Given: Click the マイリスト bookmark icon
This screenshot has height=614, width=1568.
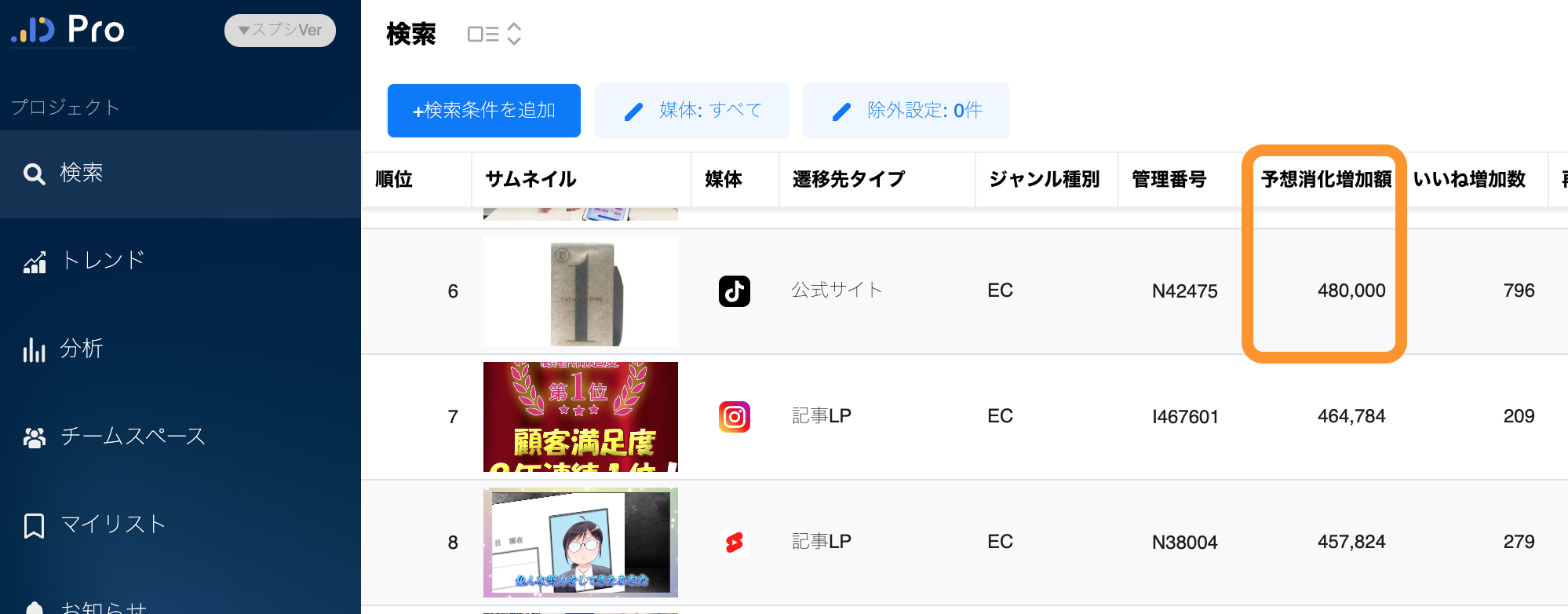Looking at the screenshot, I should click(34, 525).
